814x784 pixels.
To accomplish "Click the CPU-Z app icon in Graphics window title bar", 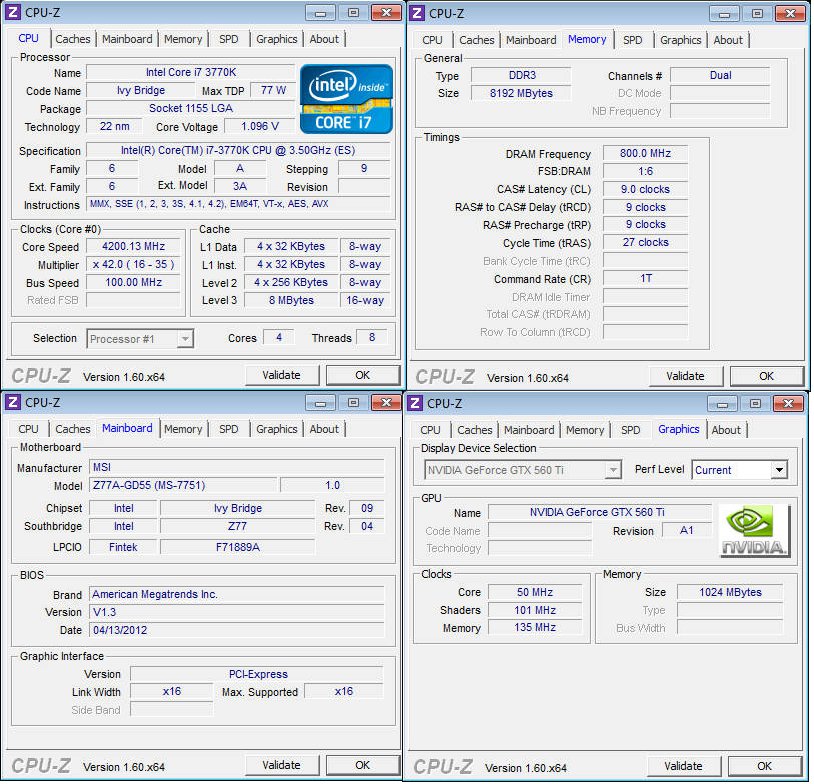I will click(x=415, y=403).
